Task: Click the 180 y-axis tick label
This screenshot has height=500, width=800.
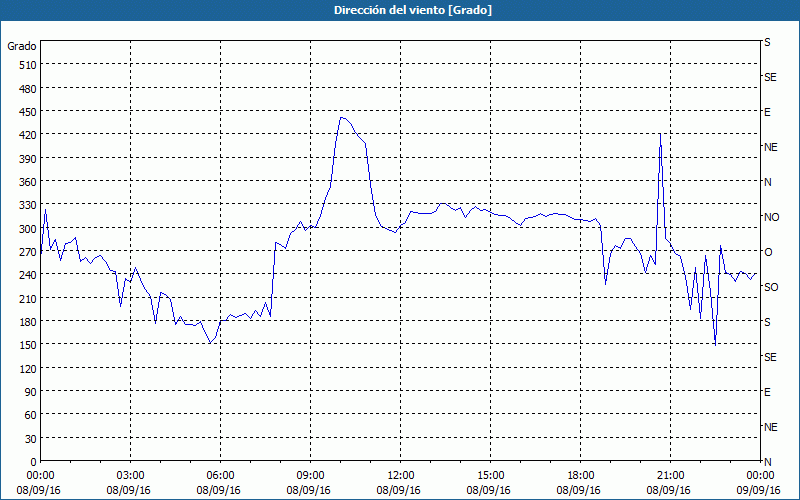Action: (29, 322)
